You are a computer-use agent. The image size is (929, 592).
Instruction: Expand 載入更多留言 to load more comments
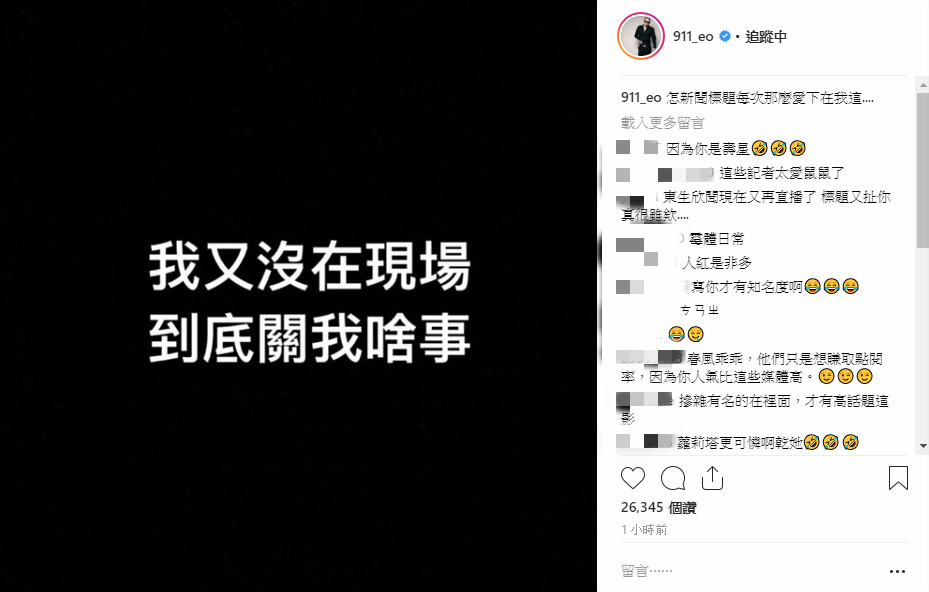pos(662,123)
